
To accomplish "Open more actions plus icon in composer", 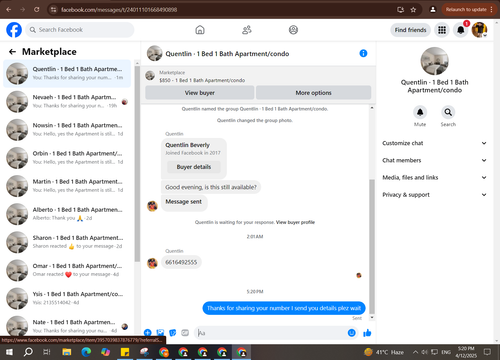I will 148,332.
